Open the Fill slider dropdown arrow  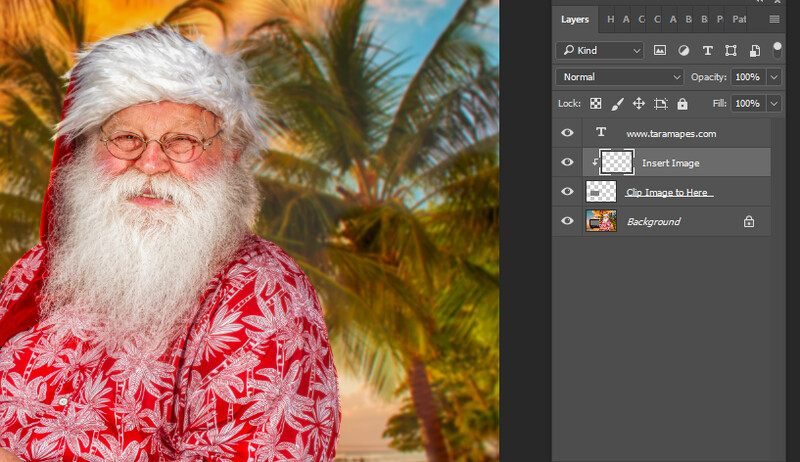point(774,104)
